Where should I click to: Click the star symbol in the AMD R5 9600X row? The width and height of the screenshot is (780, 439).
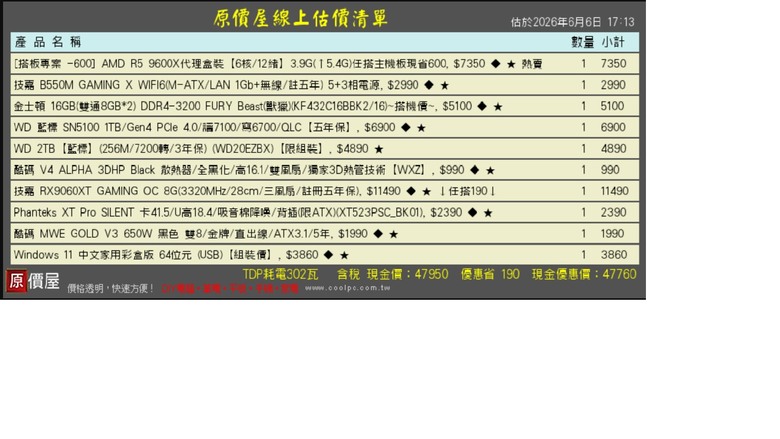point(511,64)
